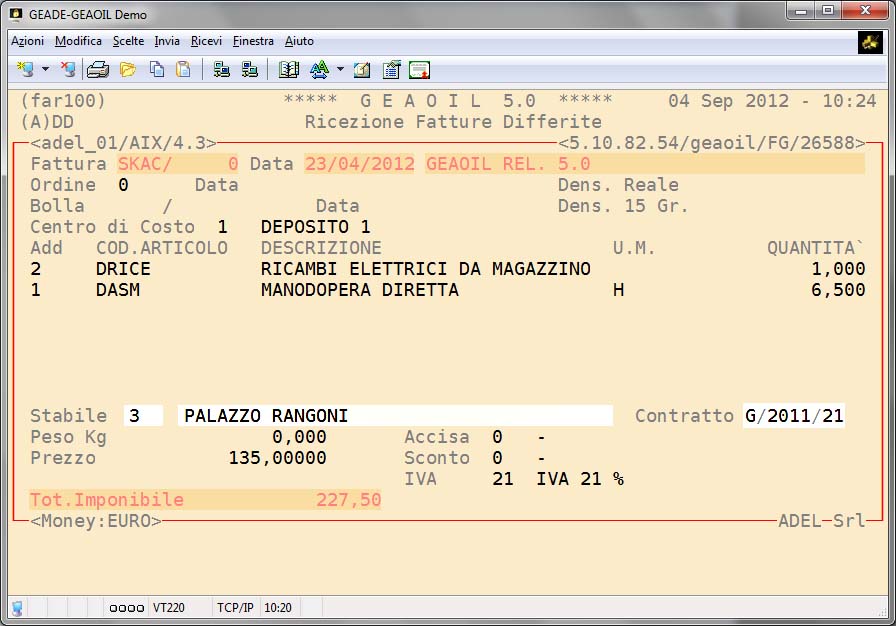Open the dropdown arrow beside new connection
This screenshot has width=896, height=626.
pos(45,70)
